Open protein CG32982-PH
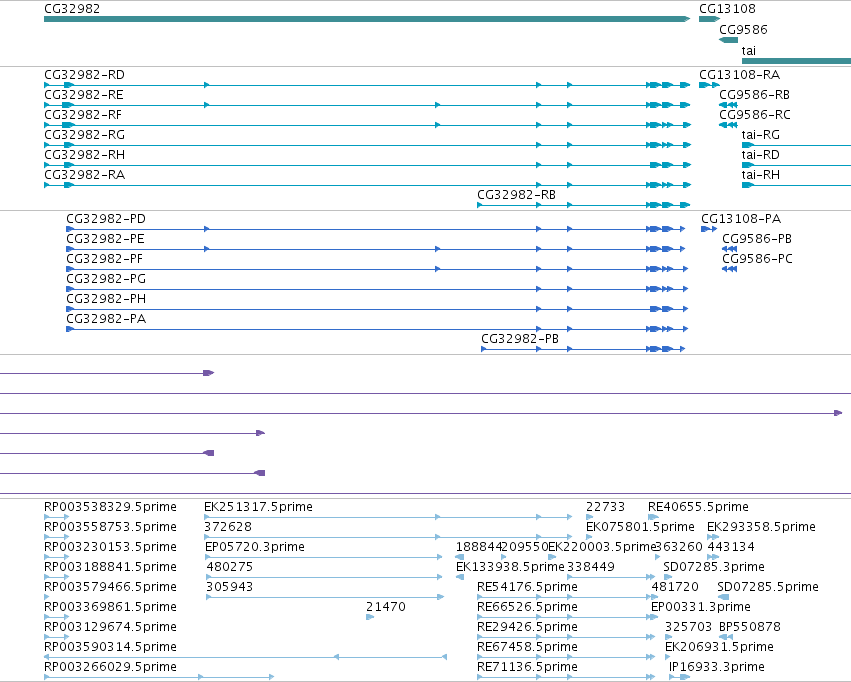Image resolution: width=851 pixels, height=682 pixels. click(x=106, y=299)
